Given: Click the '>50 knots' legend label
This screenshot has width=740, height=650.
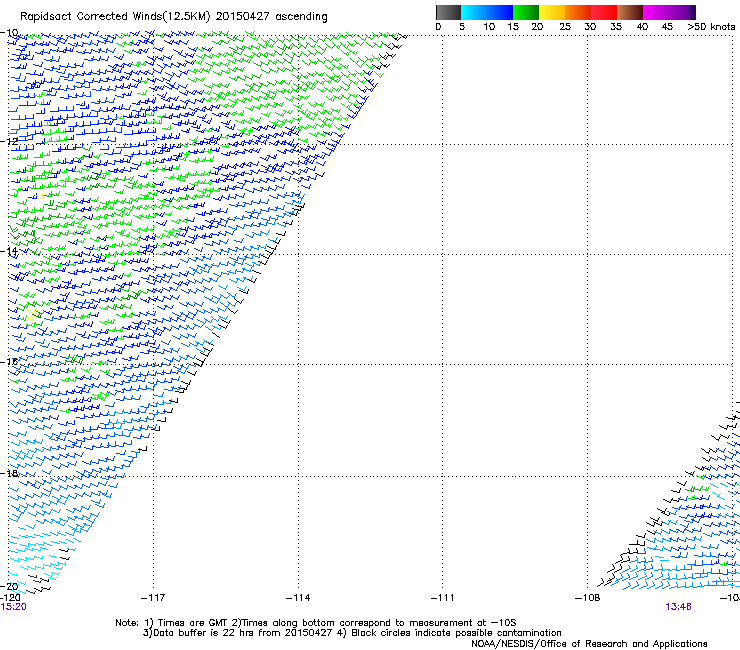Looking at the screenshot, I should [711, 27].
